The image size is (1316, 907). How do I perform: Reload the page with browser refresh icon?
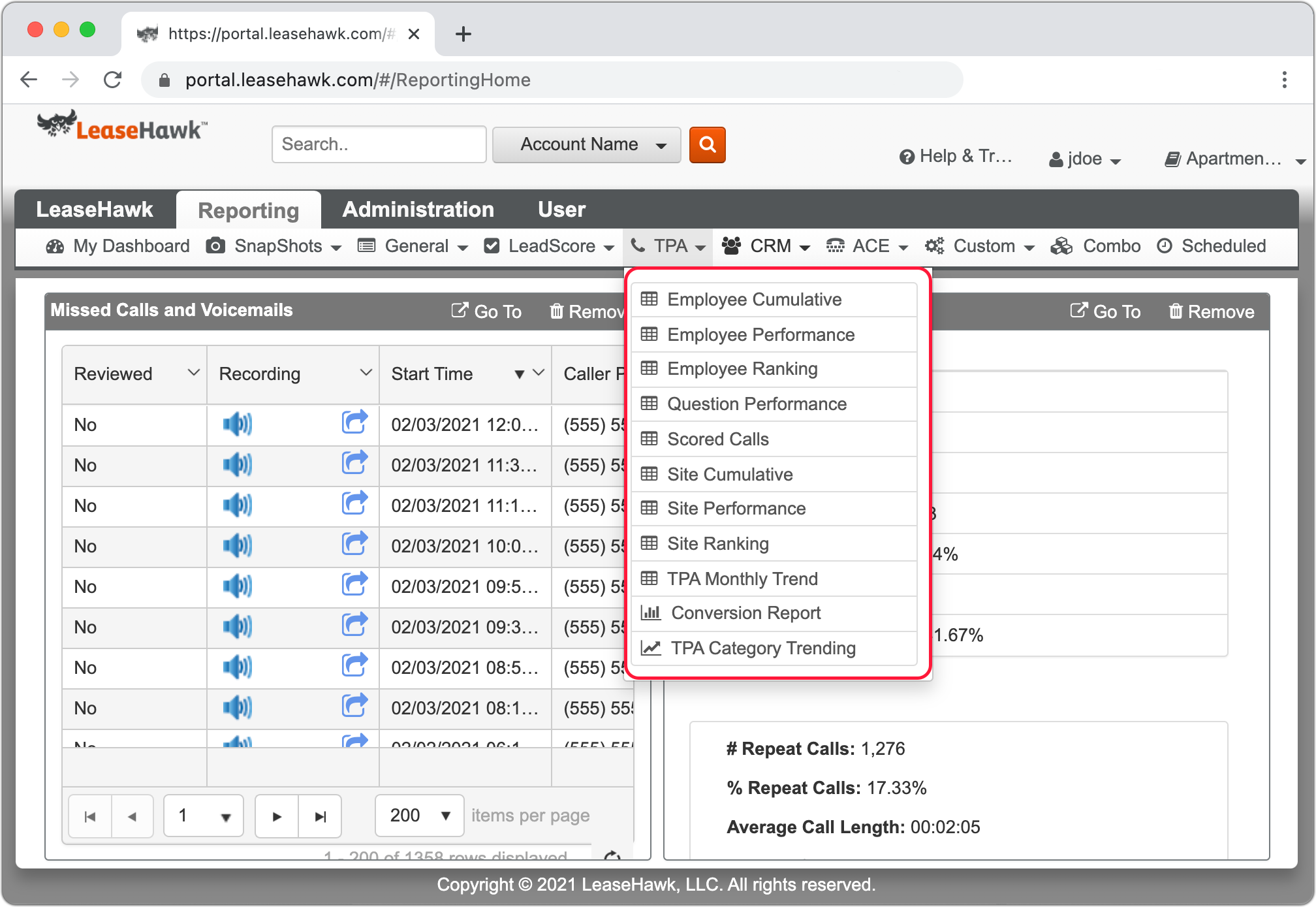tap(113, 80)
